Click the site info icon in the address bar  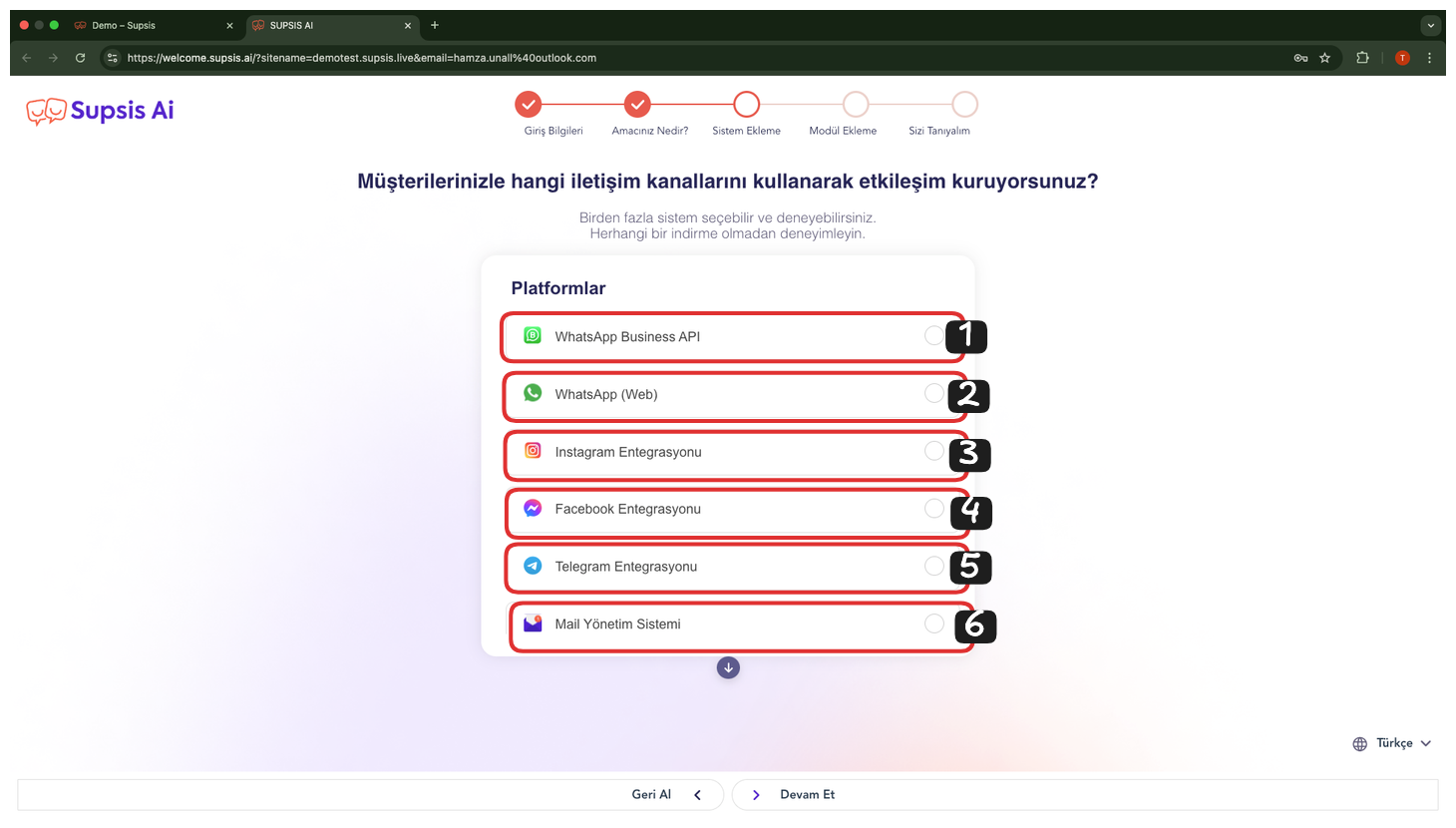click(x=113, y=58)
